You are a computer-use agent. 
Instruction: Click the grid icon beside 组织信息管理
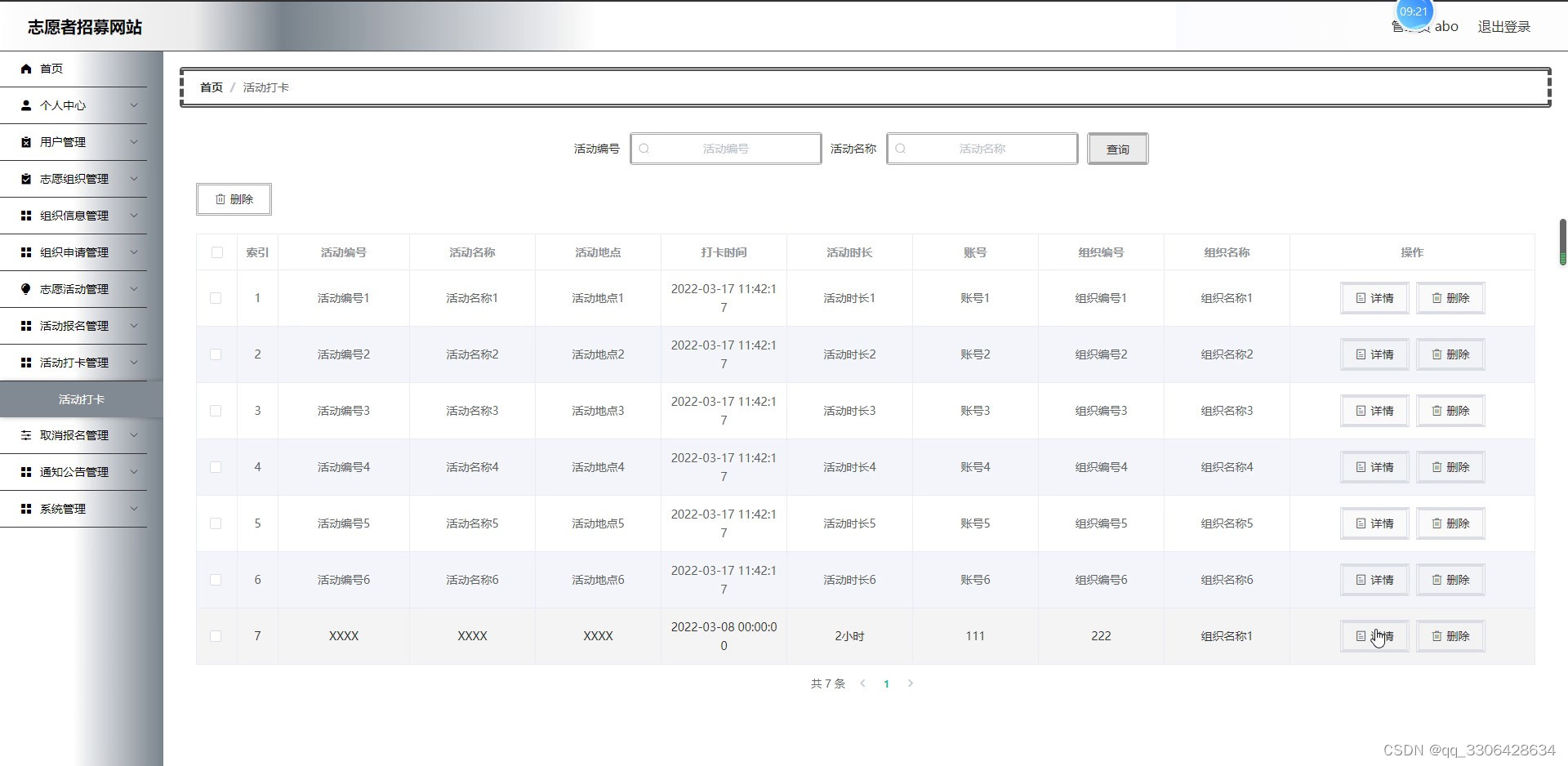26,216
